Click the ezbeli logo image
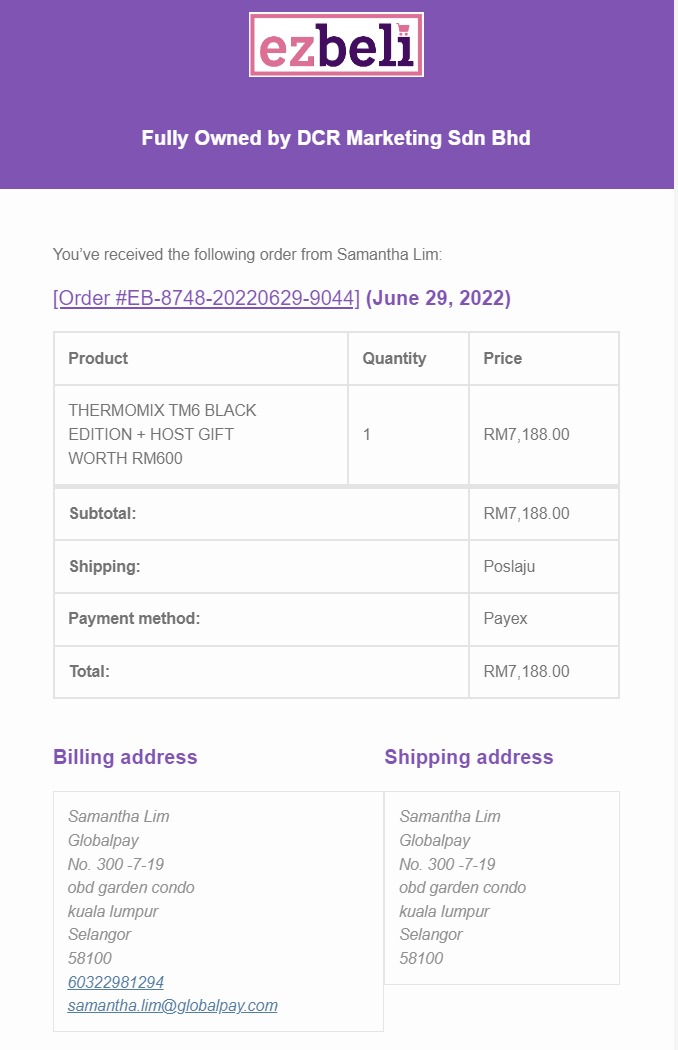Image resolution: width=678 pixels, height=1050 pixels. [336, 45]
